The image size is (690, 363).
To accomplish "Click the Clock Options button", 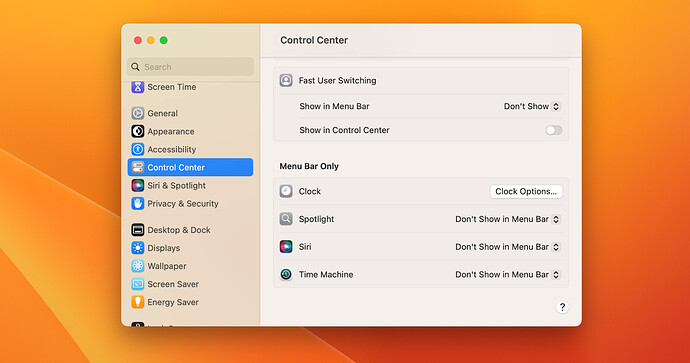I will (x=526, y=191).
